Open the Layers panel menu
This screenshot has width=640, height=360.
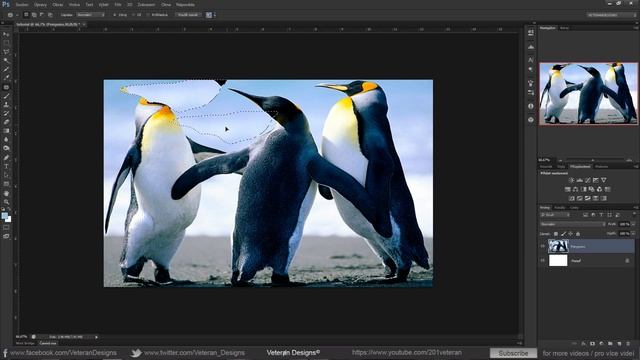(636, 208)
